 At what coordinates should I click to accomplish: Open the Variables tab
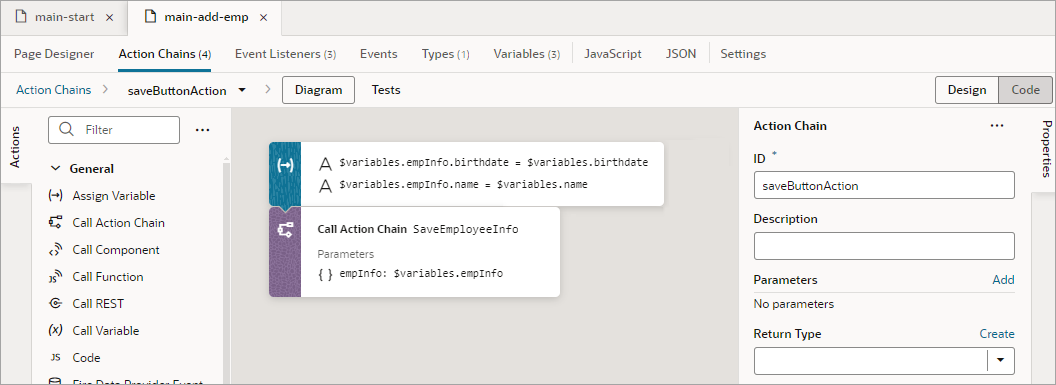click(x=527, y=54)
